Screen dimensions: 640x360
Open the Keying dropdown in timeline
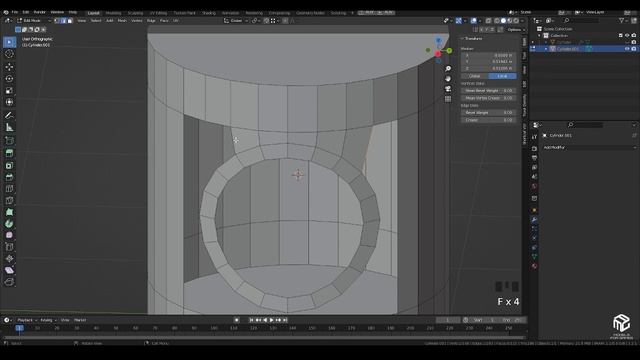(x=48, y=320)
